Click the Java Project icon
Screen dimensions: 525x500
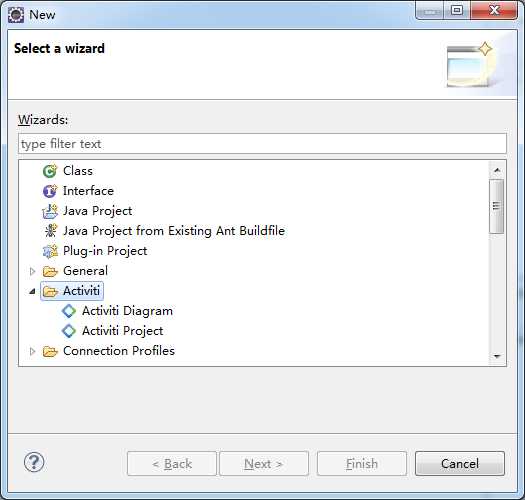(50, 211)
